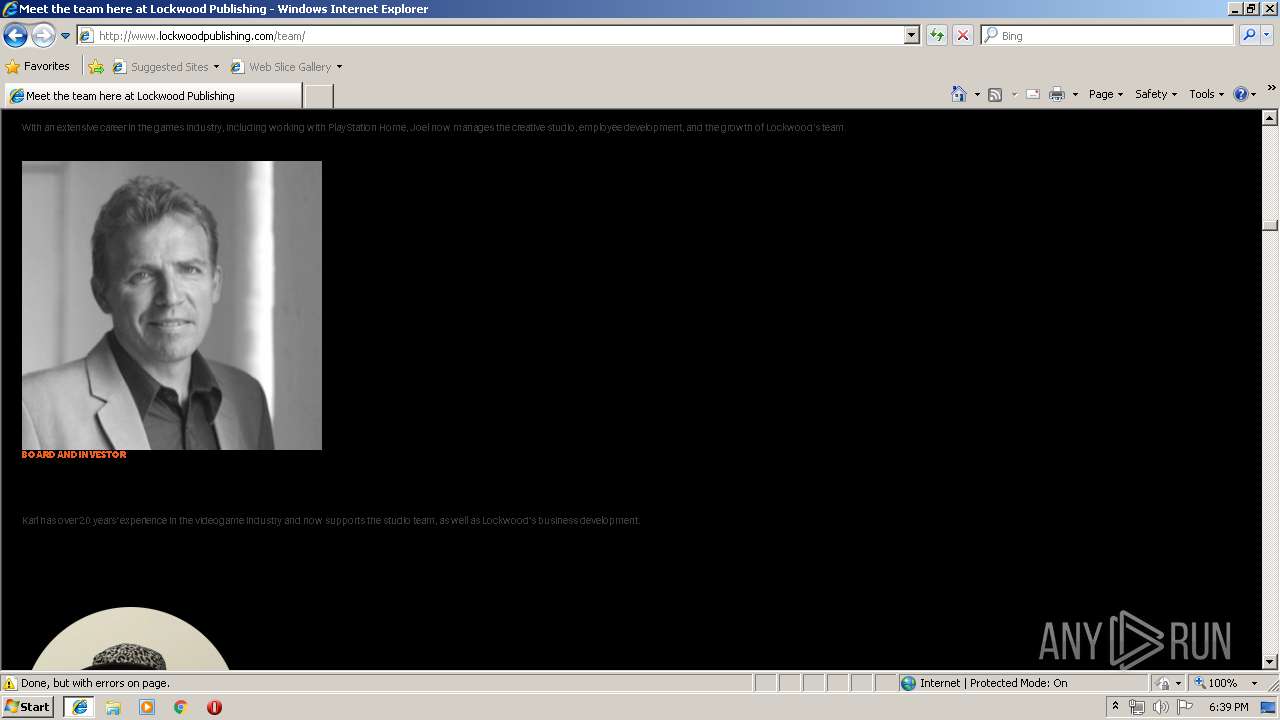Open Windows Media Player from taskbar
Viewport: 1280px width, 720px height.
(147, 707)
